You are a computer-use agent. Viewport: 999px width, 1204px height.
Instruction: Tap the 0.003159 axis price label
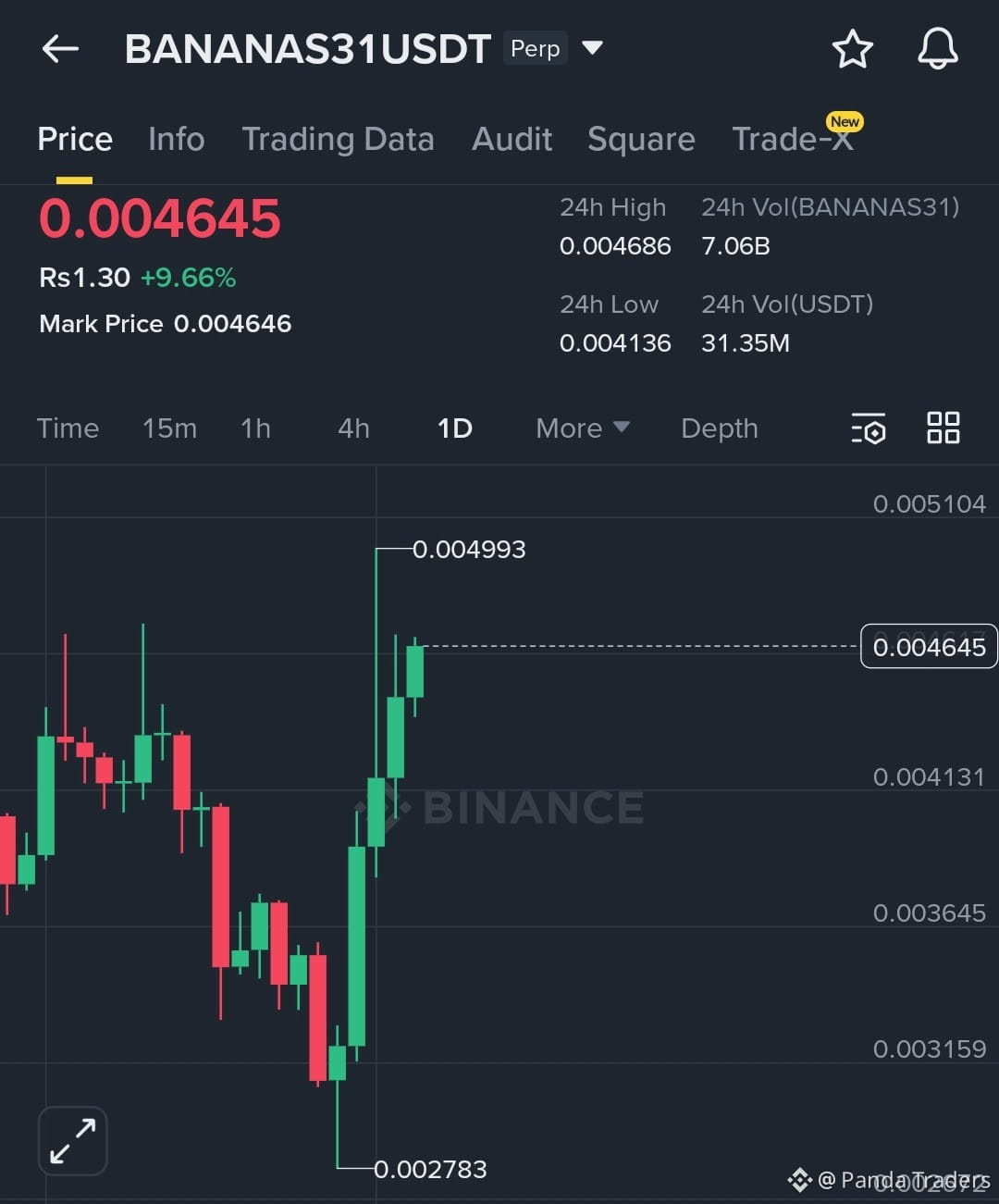click(930, 1049)
